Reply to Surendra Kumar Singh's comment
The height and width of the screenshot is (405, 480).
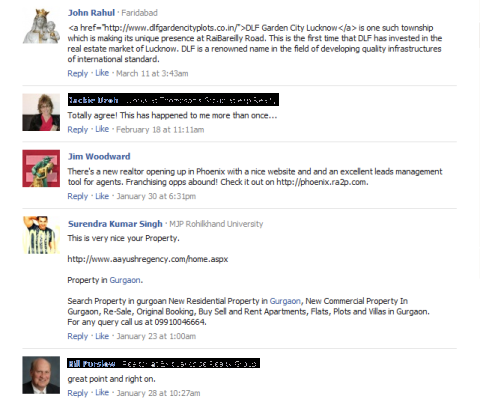pyautogui.click(x=78, y=336)
